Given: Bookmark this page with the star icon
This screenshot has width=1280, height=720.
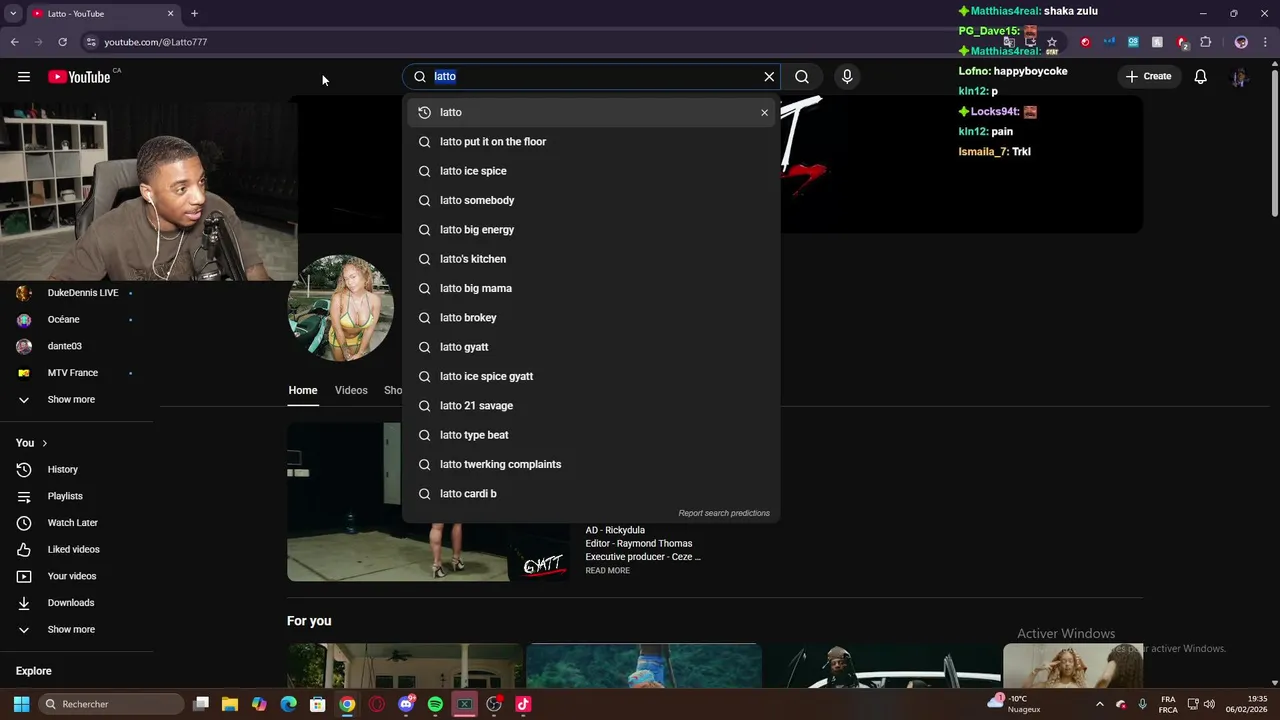Looking at the screenshot, I should click(x=1052, y=42).
